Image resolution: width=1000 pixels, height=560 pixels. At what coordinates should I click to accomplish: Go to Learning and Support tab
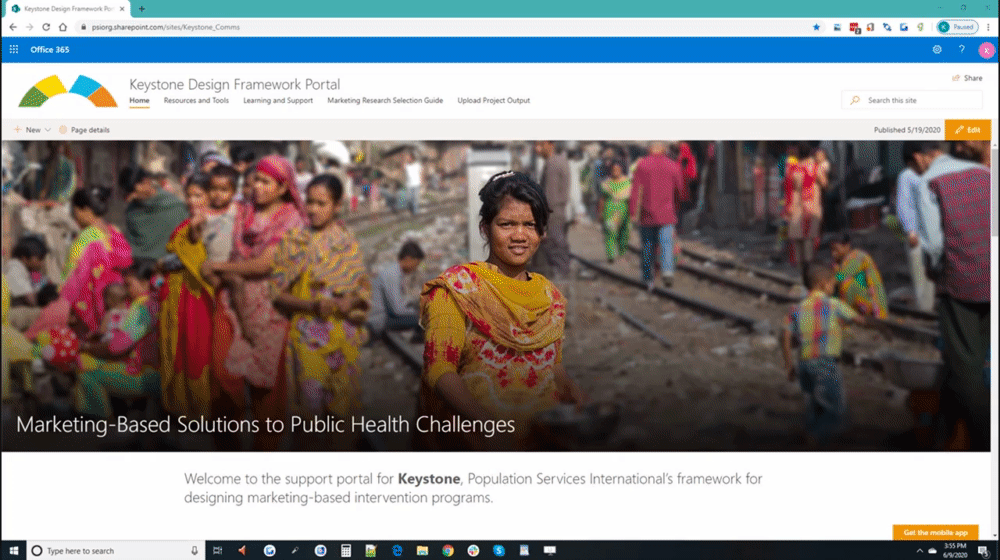pos(278,100)
